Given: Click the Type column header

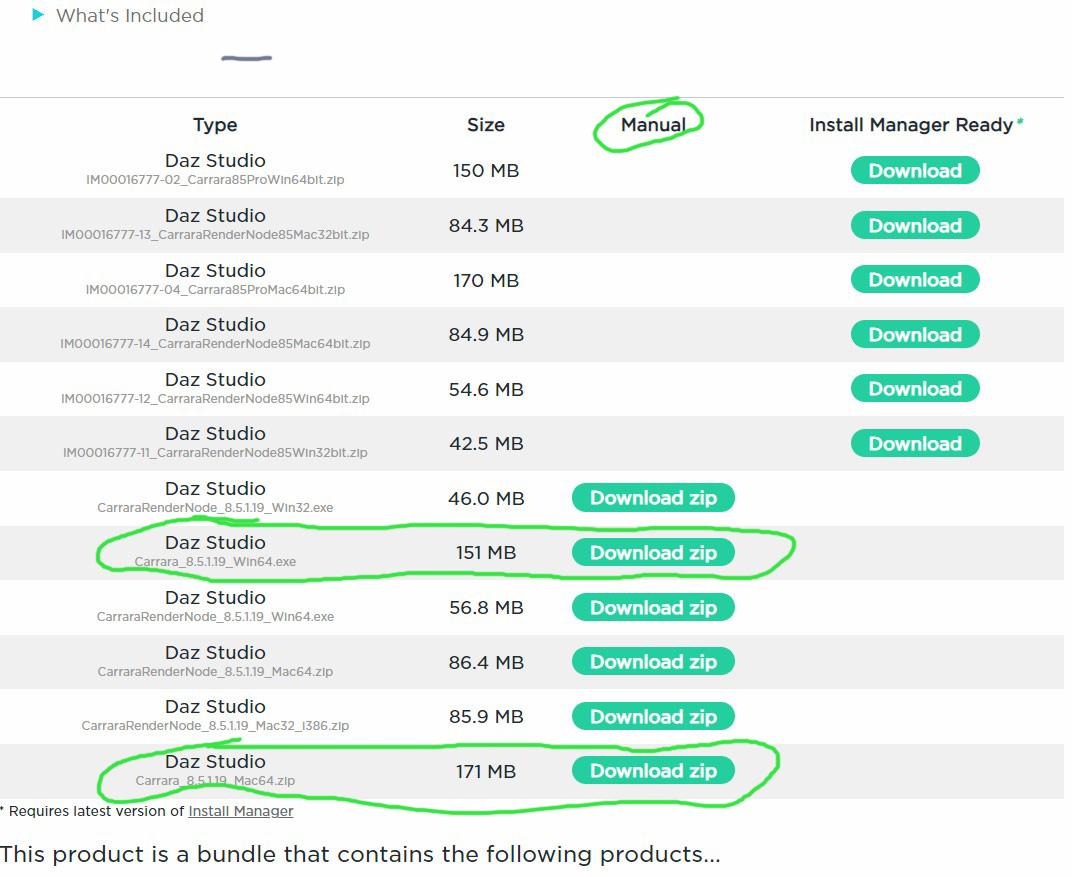Looking at the screenshot, I should pyautogui.click(x=215, y=125).
